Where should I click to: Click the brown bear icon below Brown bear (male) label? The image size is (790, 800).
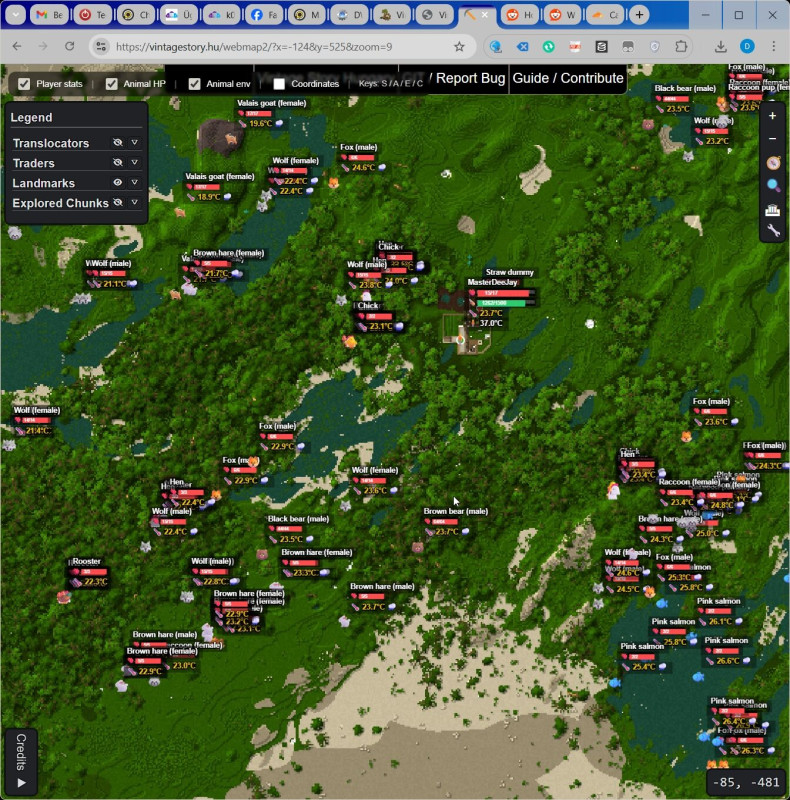click(x=417, y=547)
